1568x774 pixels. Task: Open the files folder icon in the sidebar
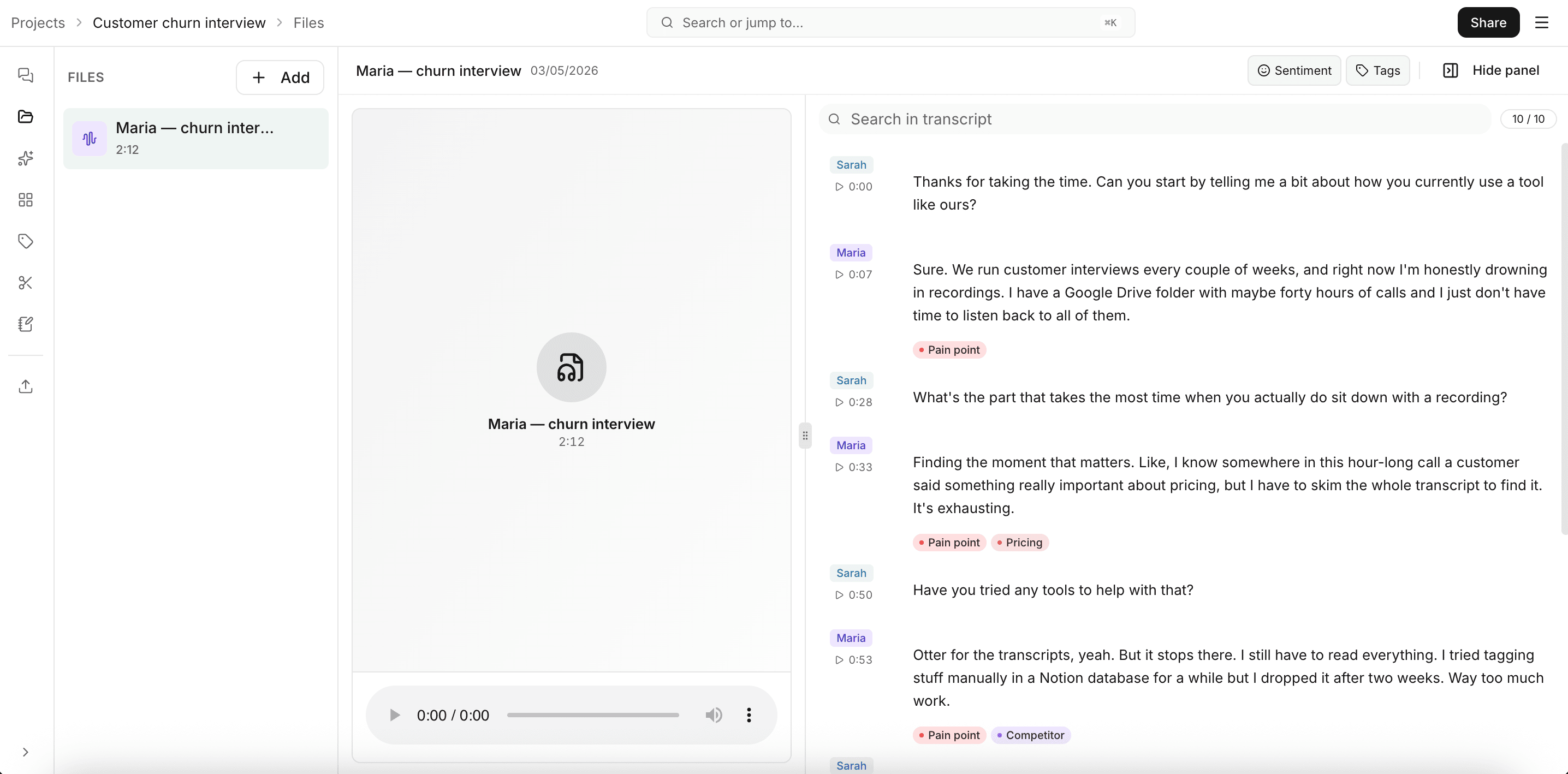[x=26, y=117]
